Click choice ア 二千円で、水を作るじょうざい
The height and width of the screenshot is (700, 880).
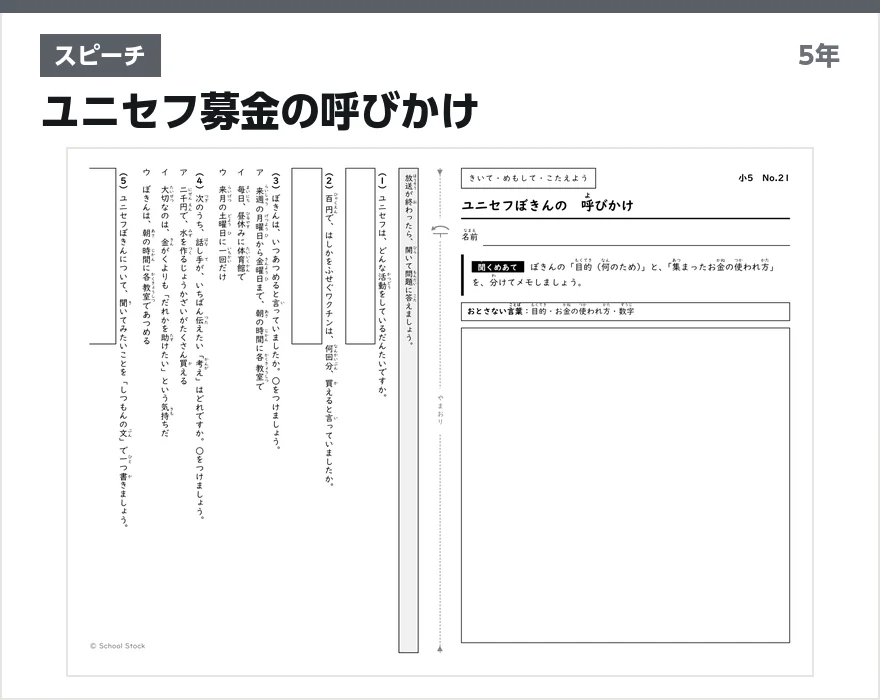tap(183, 276)
